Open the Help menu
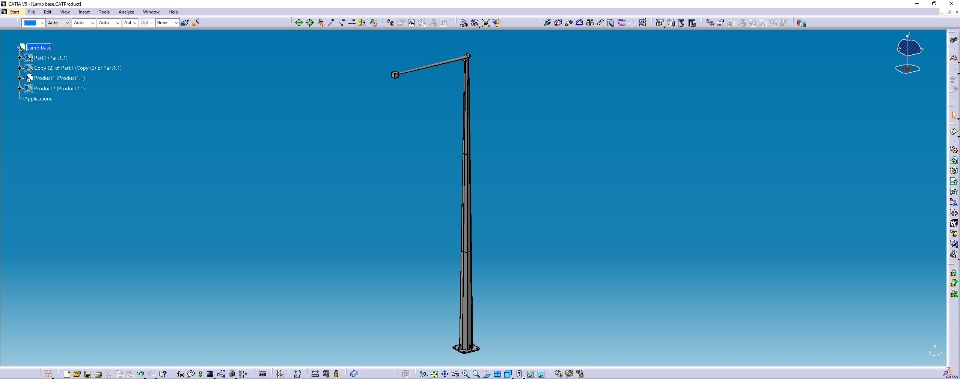This screenshot has height=379, width=960. (x=173, y=12)
